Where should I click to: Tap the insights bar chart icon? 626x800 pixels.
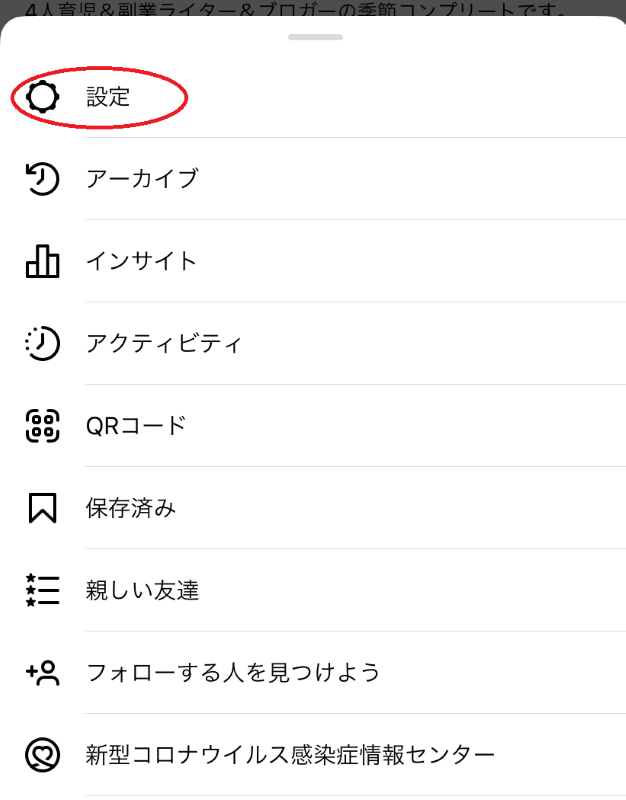(42, 261)
